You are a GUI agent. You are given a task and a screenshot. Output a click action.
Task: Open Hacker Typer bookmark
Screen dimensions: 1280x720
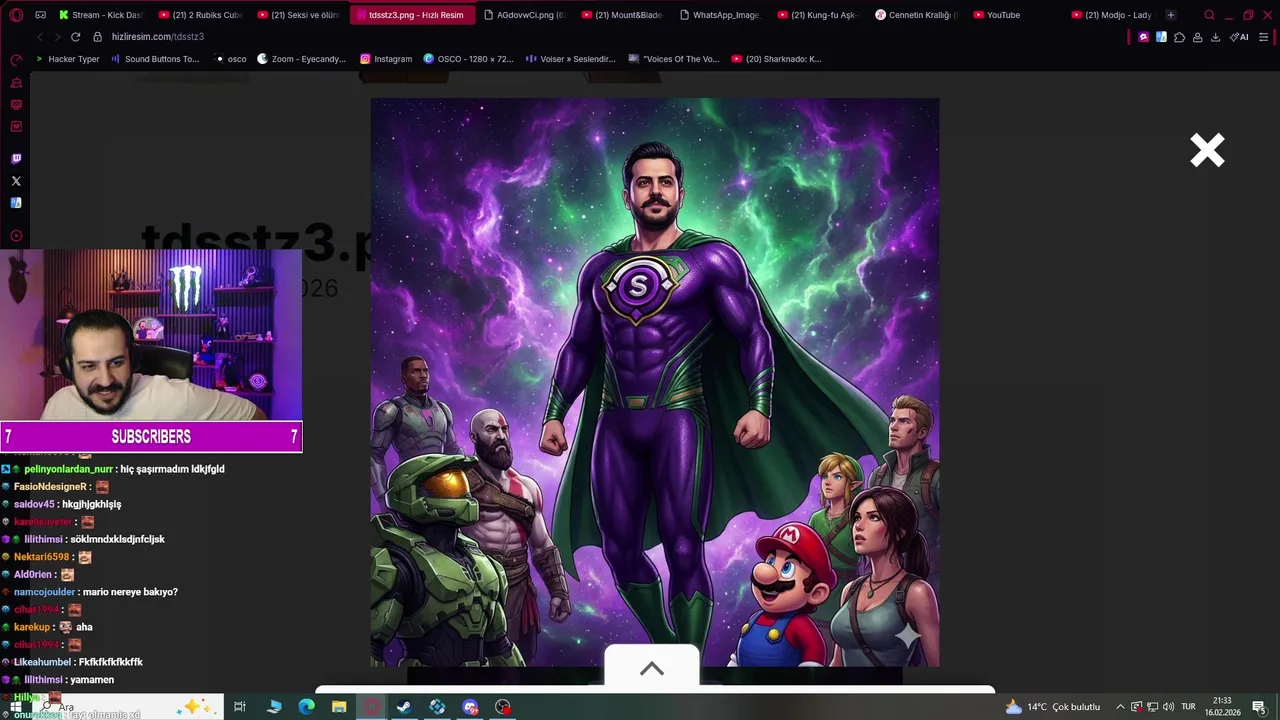(67, 59)
